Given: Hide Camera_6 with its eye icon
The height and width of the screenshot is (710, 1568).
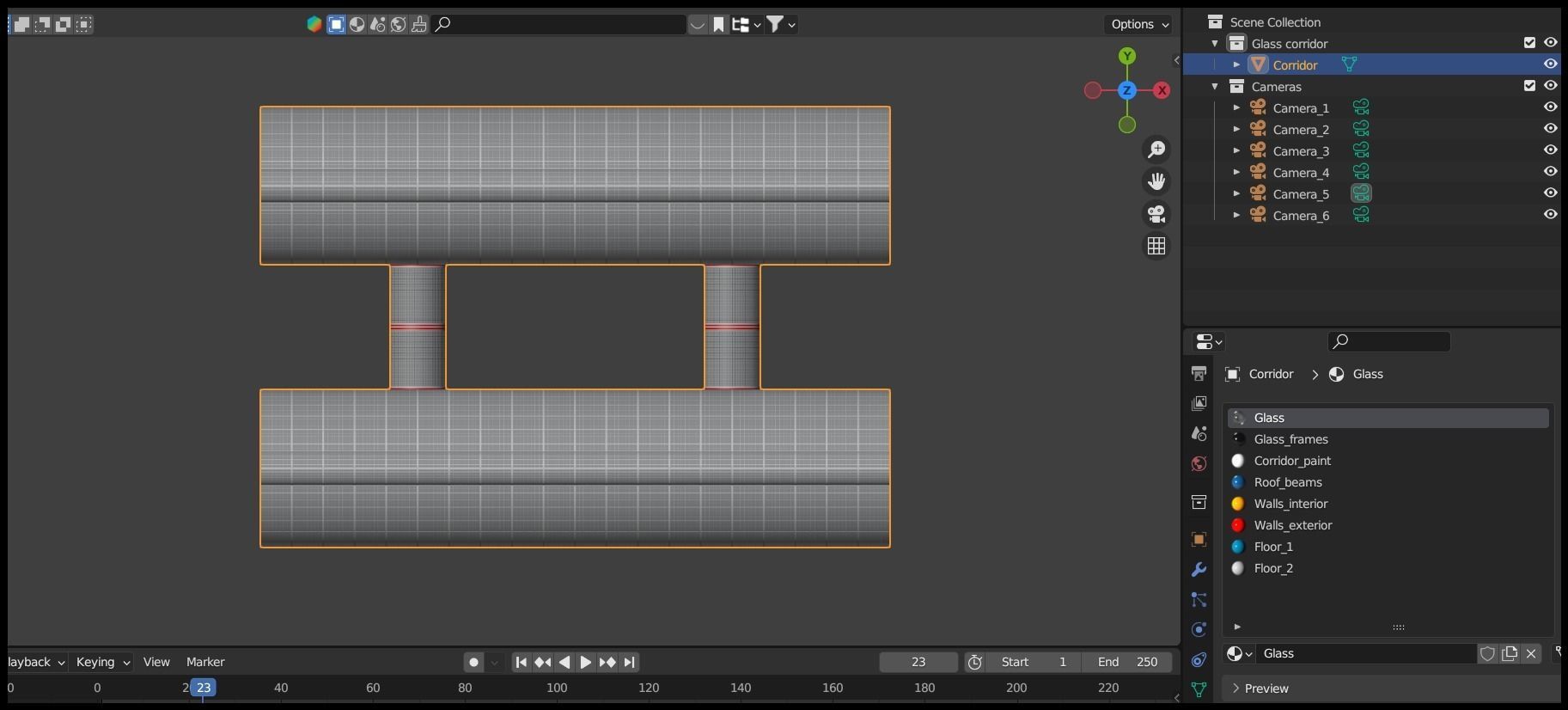Looking at the screenshot, I should (1550, 215).
